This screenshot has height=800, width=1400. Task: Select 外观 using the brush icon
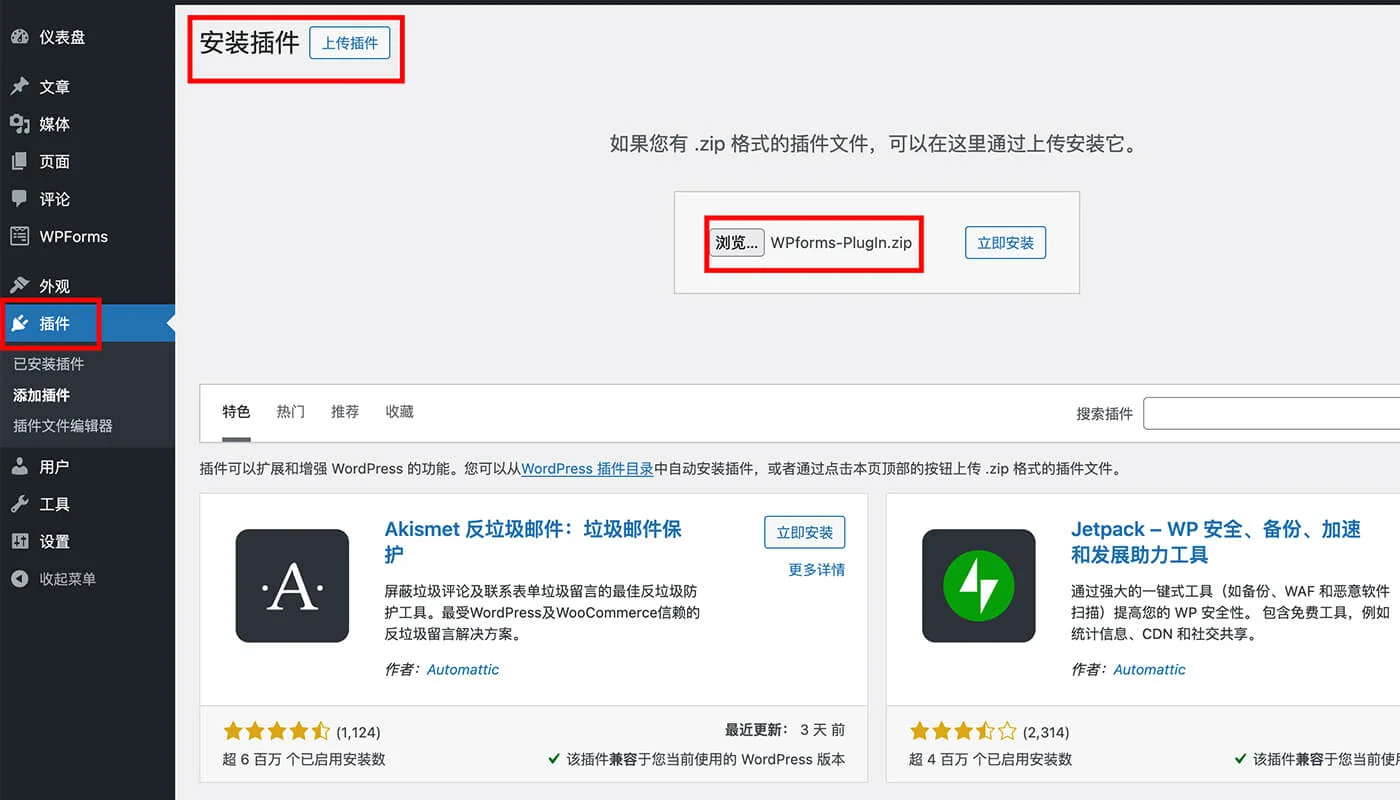click(x=20, y=285)
